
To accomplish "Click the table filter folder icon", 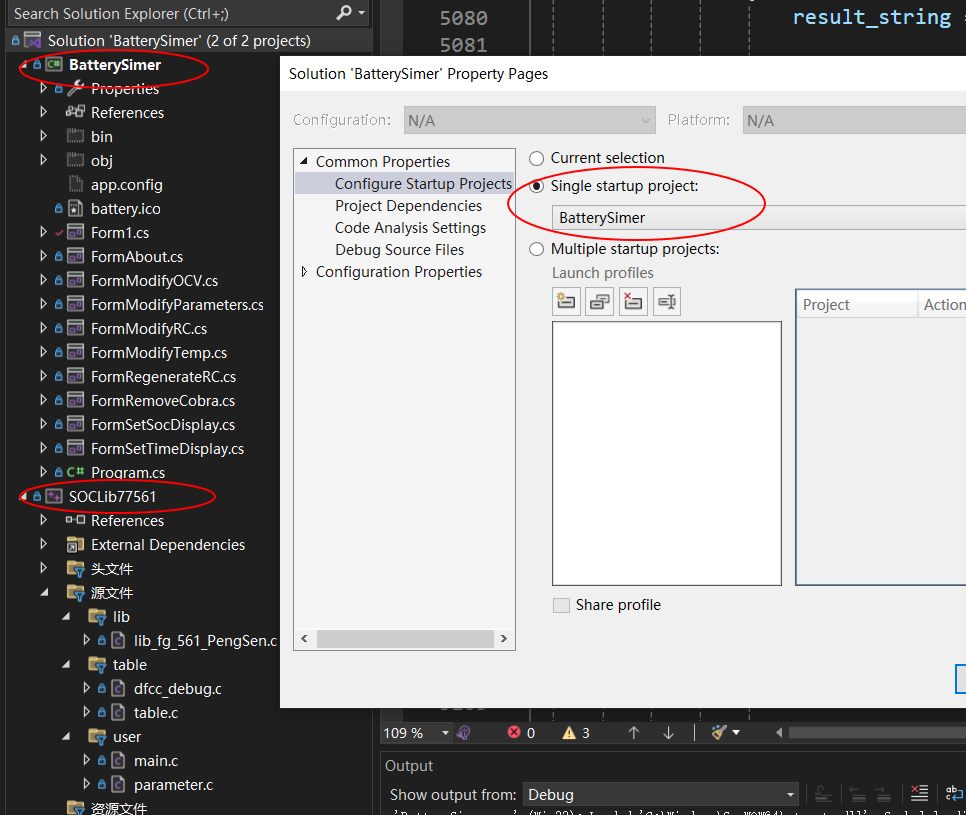I will tap(97, 665).
